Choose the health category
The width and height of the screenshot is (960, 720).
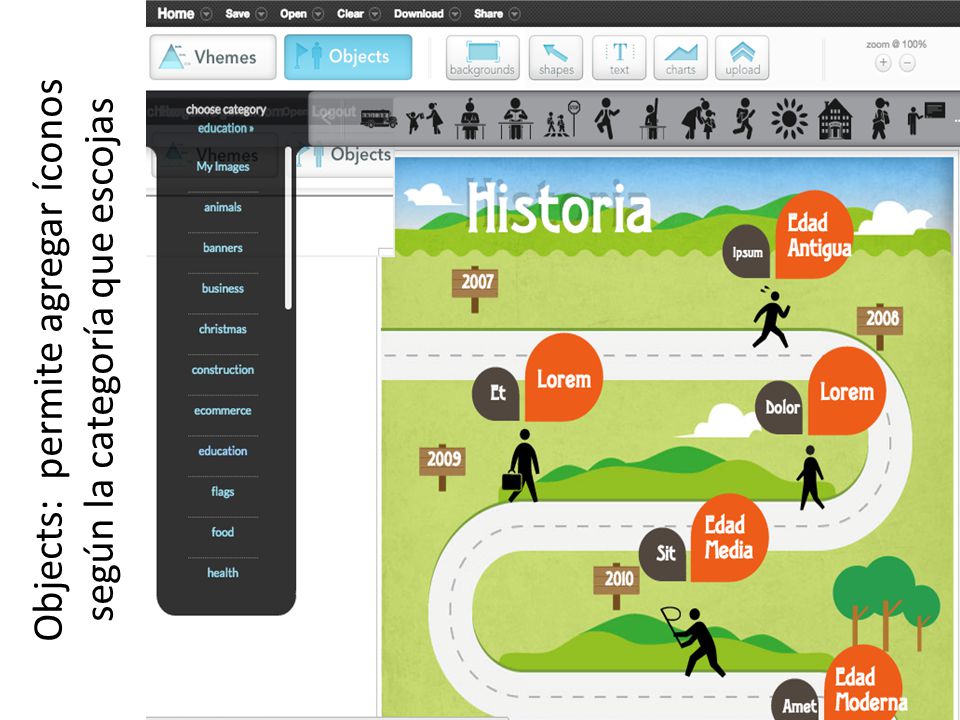[223, 572]
